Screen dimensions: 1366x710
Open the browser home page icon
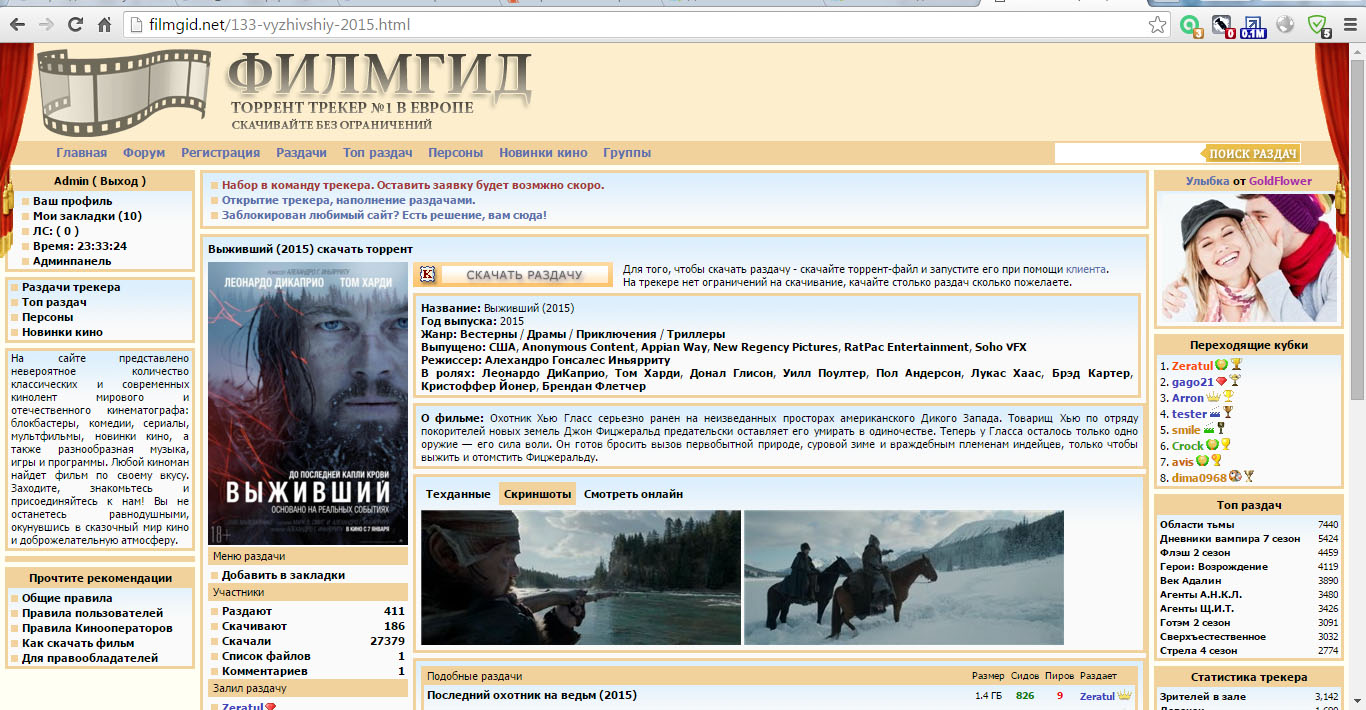tap(104, 25)
